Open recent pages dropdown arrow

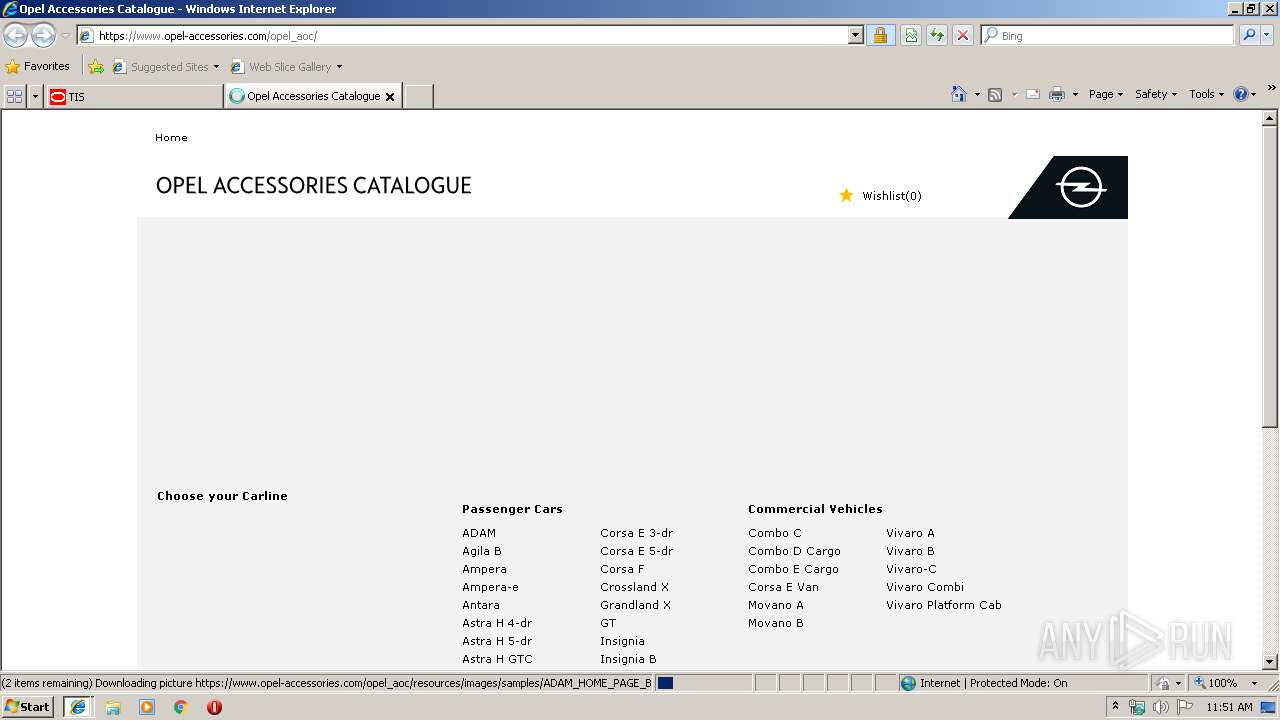pos(65,36)
